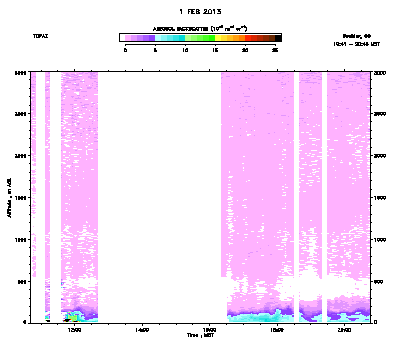The height and width of the screenshot is (360, 400).
Task: Click the aerosol backscatter colorbar title
Action: coord(200,29)
